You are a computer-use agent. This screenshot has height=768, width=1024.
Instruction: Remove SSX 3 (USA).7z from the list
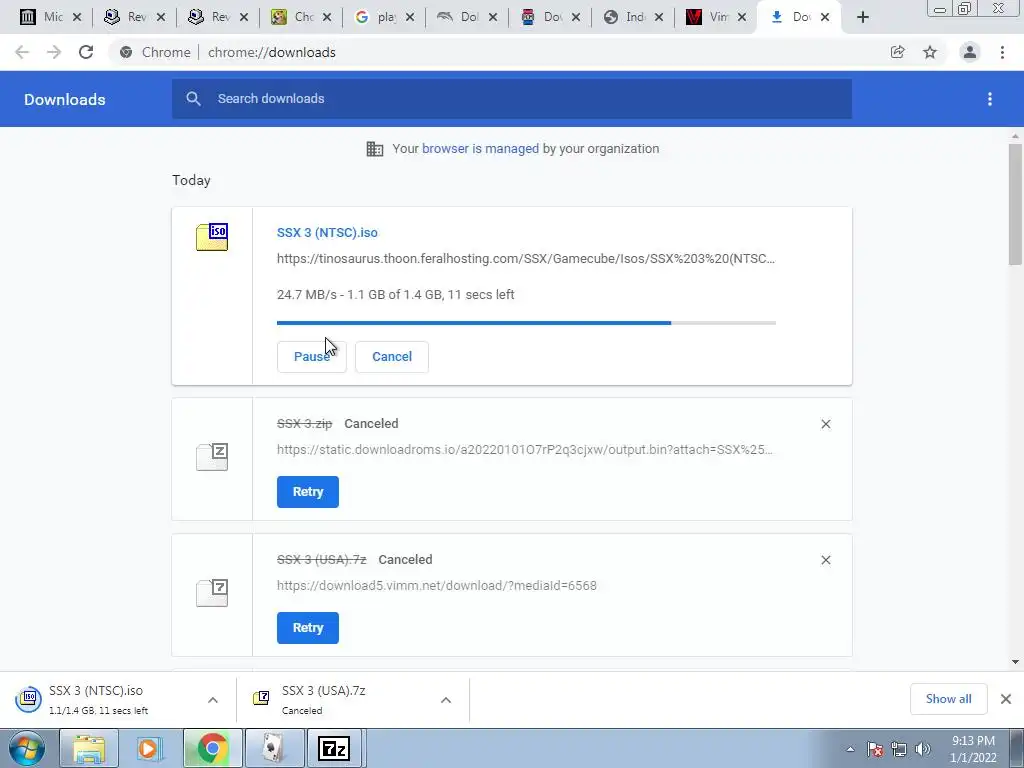(825, 560)
